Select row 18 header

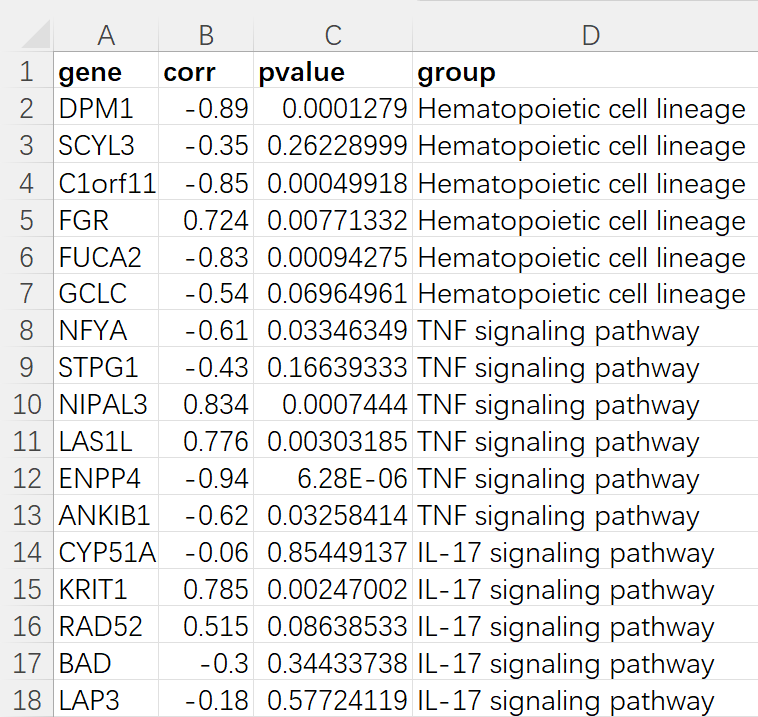(26, 701)
